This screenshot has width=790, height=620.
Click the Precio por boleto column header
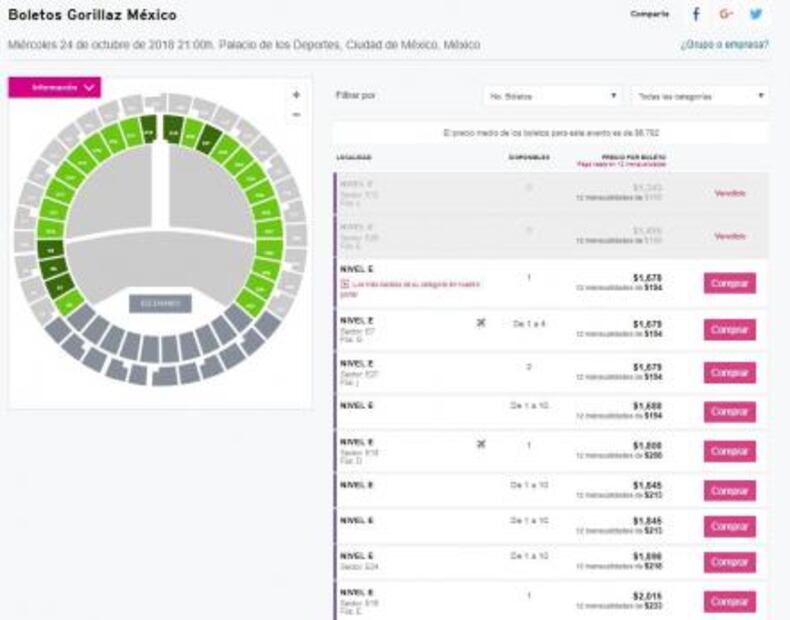pos(633,158)
